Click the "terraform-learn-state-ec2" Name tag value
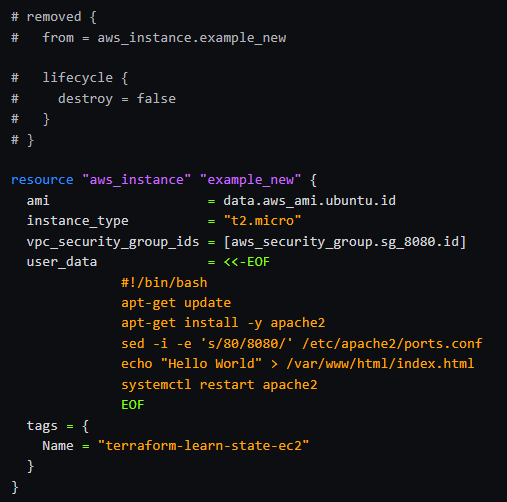 pos(203,446)
